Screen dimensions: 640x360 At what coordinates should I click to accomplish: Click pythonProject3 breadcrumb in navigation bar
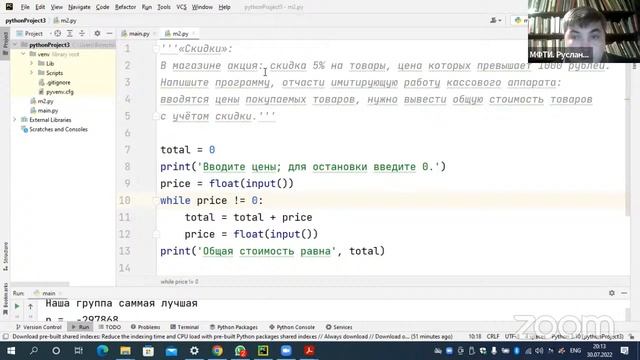coord(25,20)
